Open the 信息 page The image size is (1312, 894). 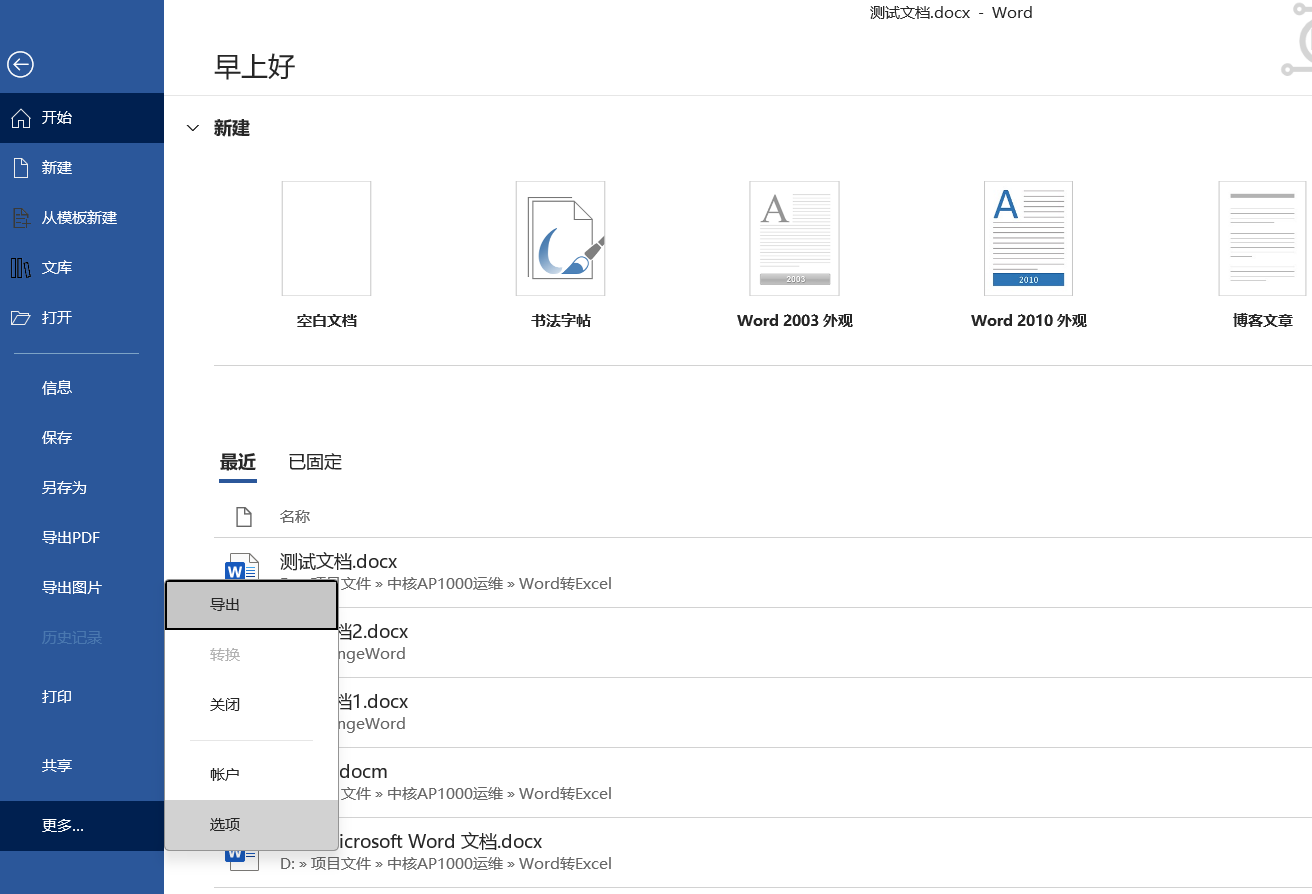coord(82,388)
